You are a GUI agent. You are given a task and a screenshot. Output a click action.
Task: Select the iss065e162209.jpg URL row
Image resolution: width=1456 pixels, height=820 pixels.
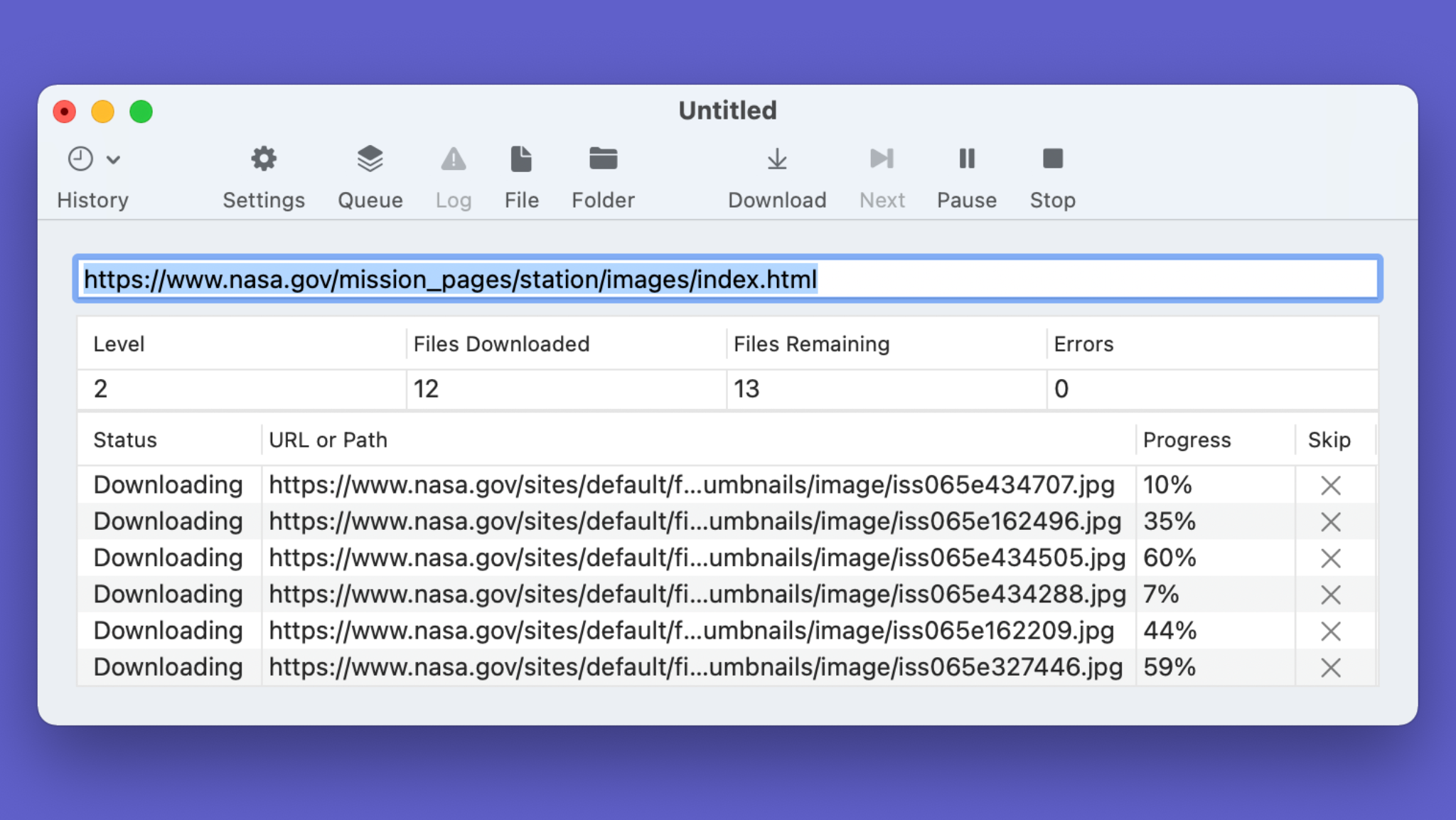tap(691, 630)
